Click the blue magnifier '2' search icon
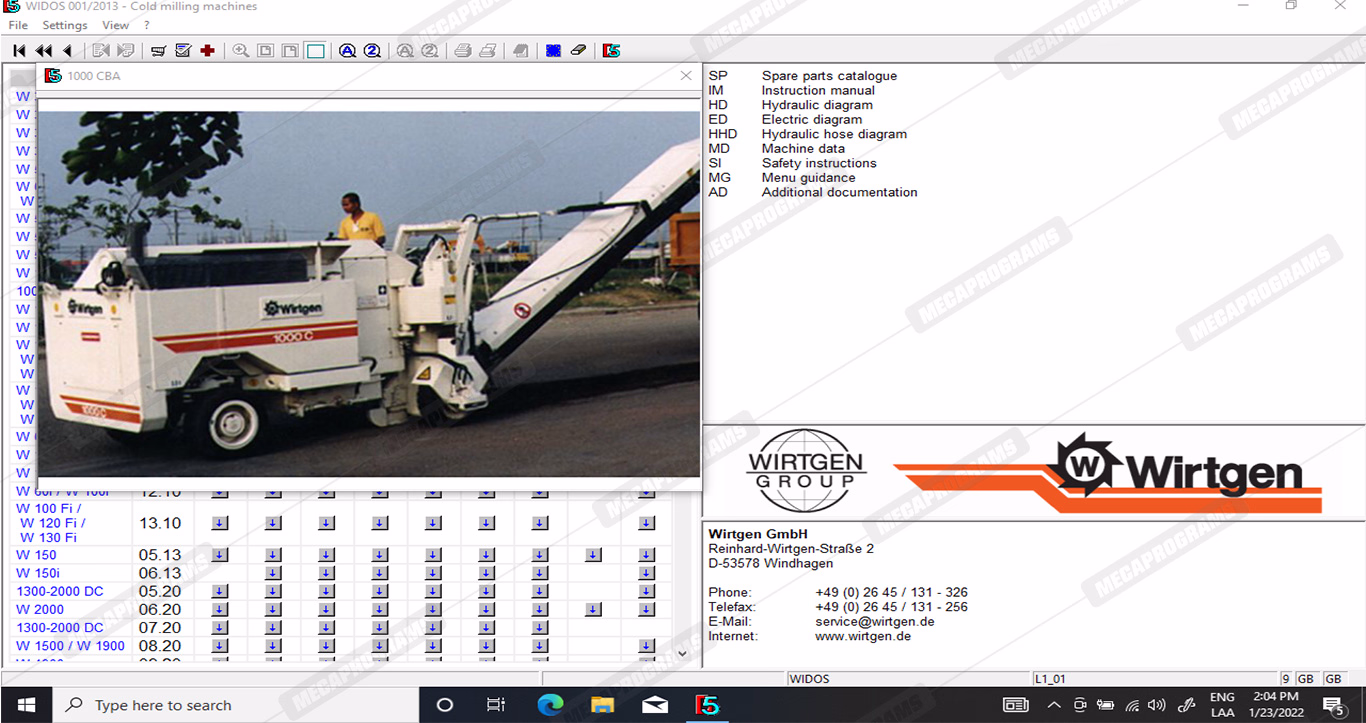Image resolution: width=1366 pixels, height=723 pixels. click(372, 50)
